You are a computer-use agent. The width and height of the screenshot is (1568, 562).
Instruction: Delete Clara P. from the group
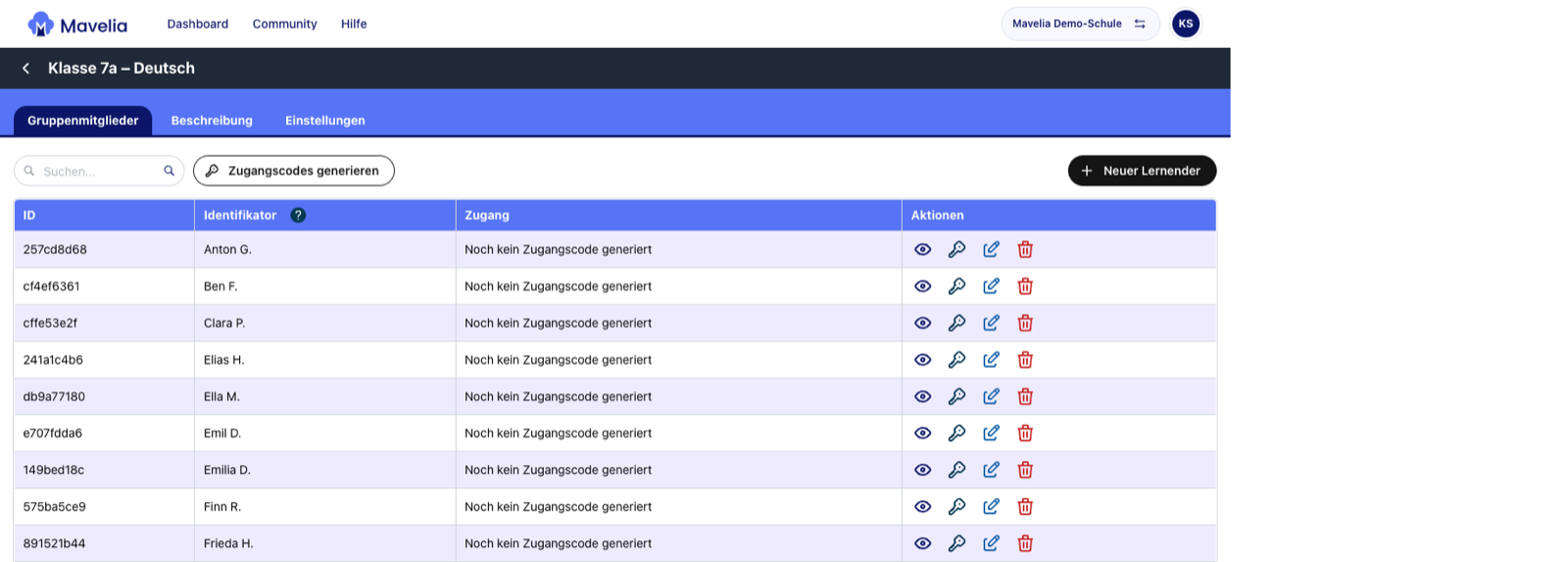tap(1025, 323)
